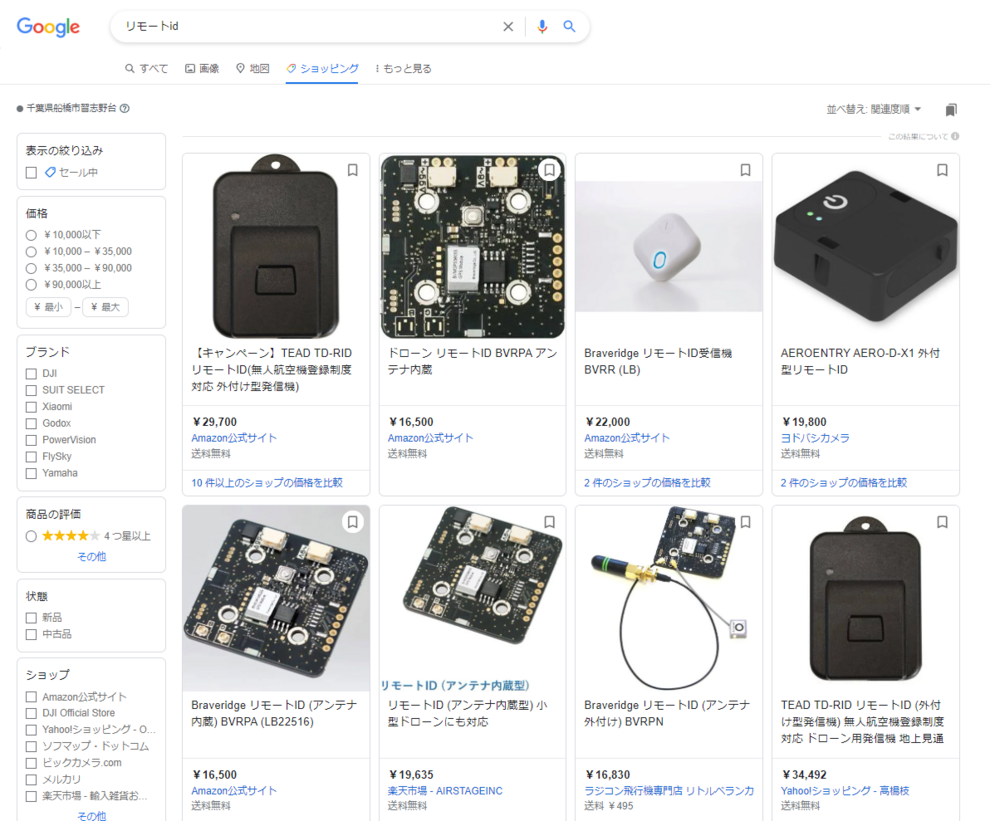Open the 並べ替え: 関連度順 sort dropdown
This screenshot has width=990, height=821.
click(874, 109)
